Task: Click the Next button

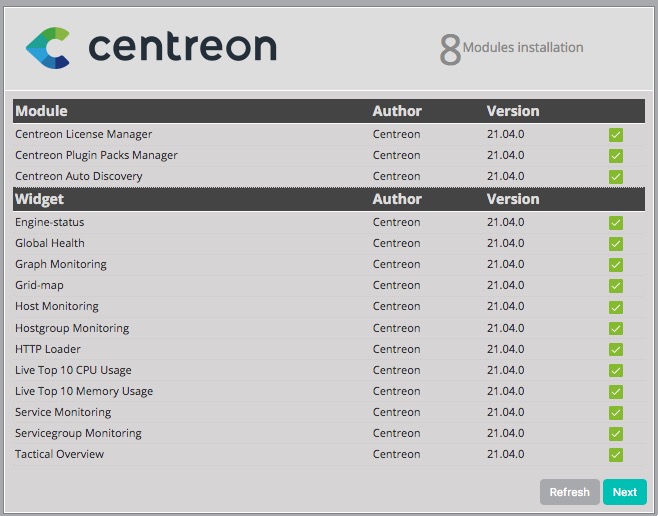Action: pos(624,492)
